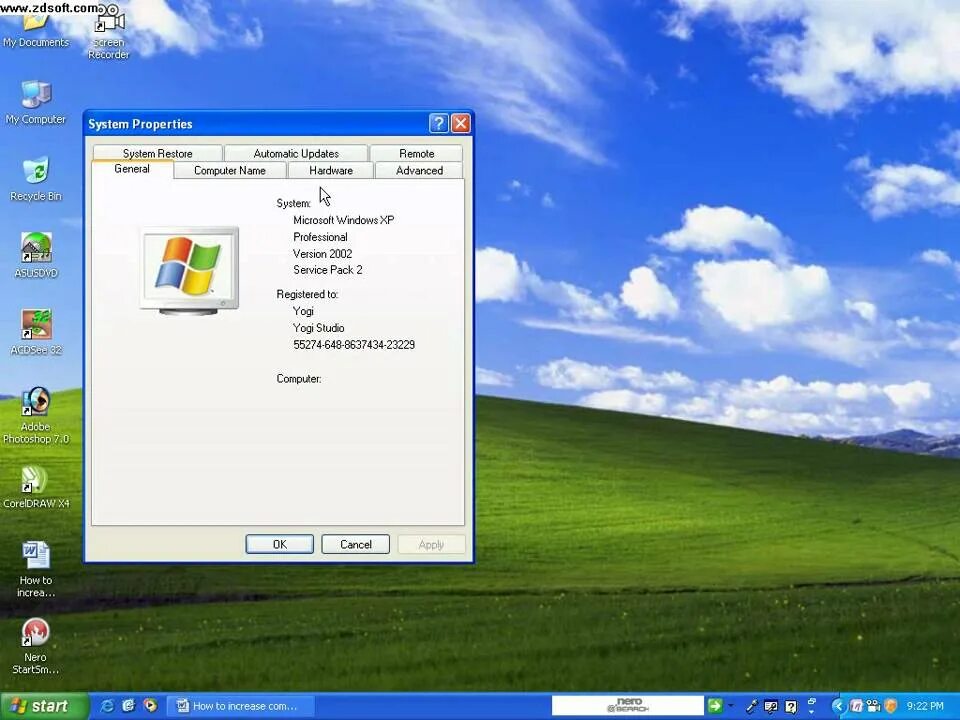Click the product ID 55274-648-8637434-23229
The image size is (960, 720).
click(x=354, y=345)
